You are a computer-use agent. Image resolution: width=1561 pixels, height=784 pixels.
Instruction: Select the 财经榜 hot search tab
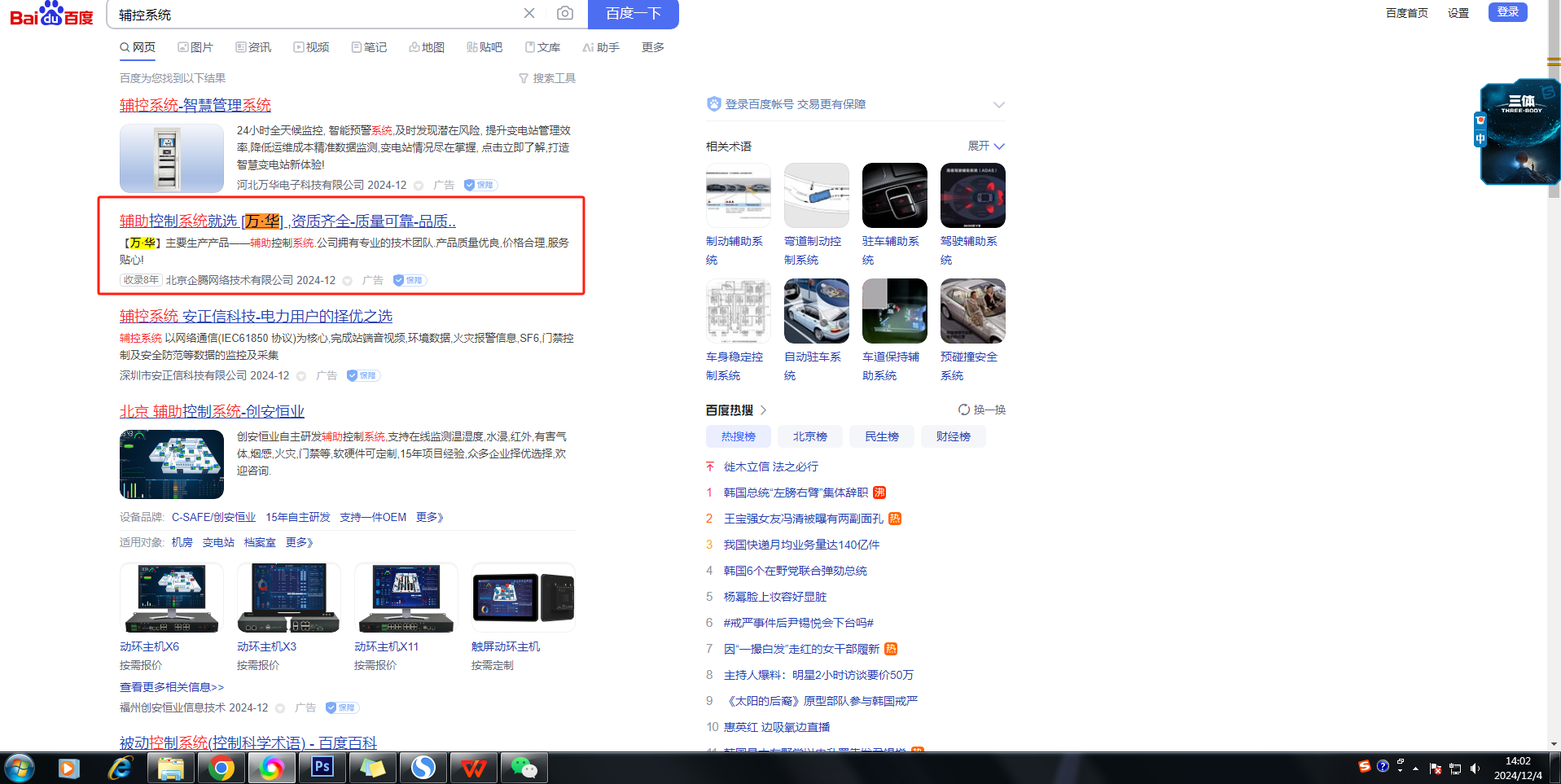coord(954,436)
